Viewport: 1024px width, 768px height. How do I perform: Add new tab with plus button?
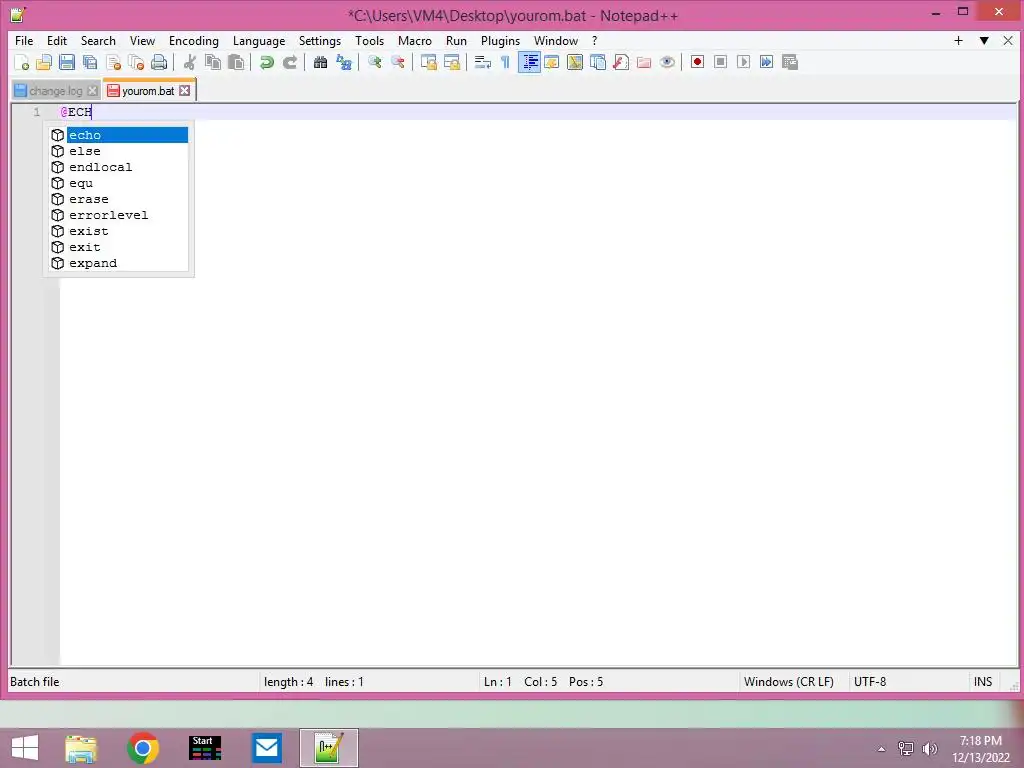click(x=959, y=40)
